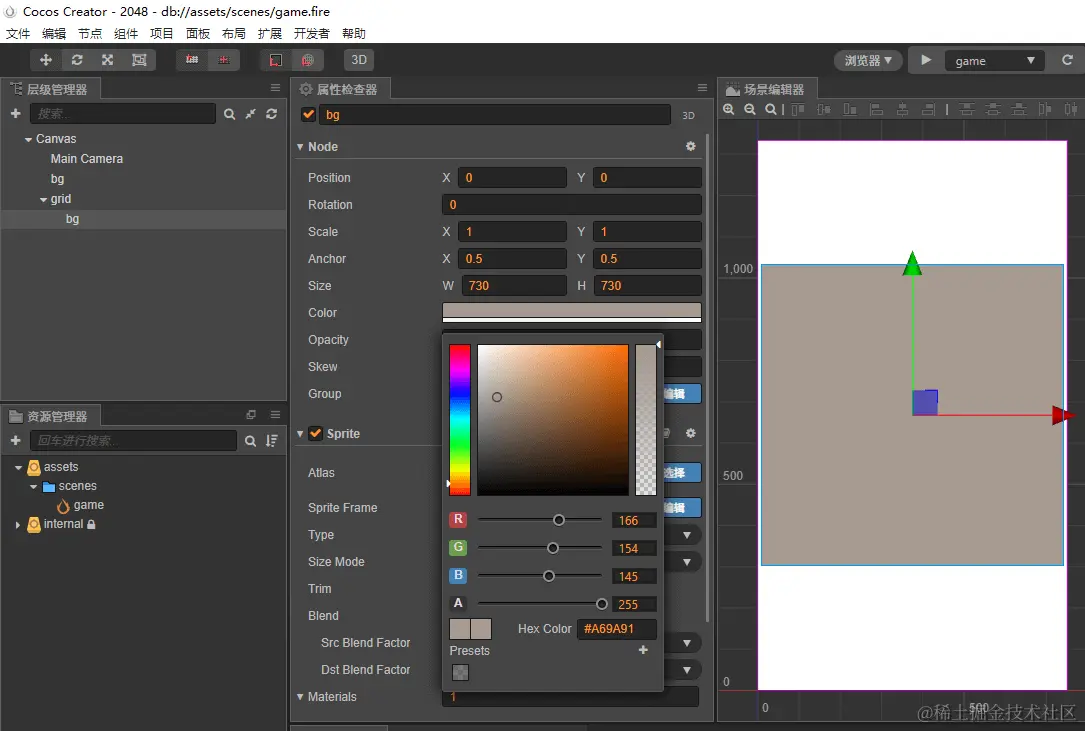1085x731 pixels.
Task: Open the game scene selection dropdown
Action: [994, 61]
